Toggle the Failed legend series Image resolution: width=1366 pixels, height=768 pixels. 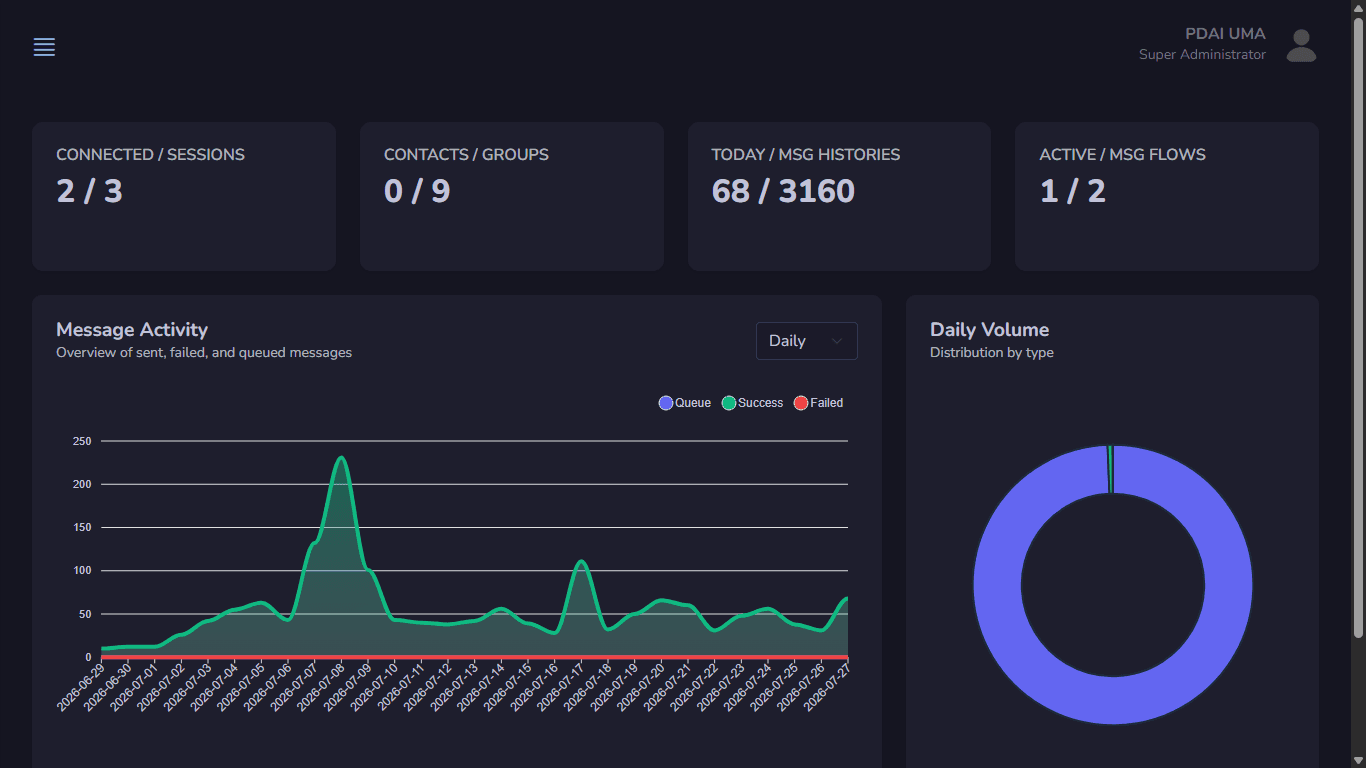pyautogui.click(x=818, y=403)
